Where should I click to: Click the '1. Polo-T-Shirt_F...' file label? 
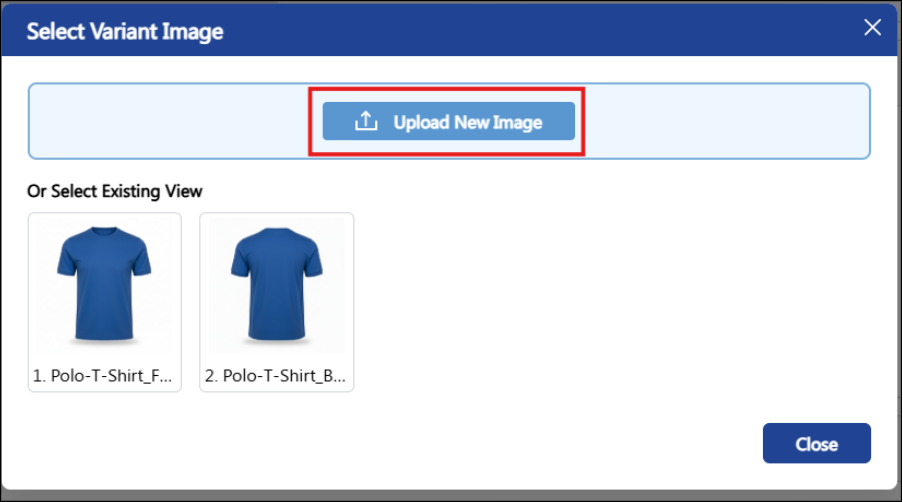click(x=103, y=376)
